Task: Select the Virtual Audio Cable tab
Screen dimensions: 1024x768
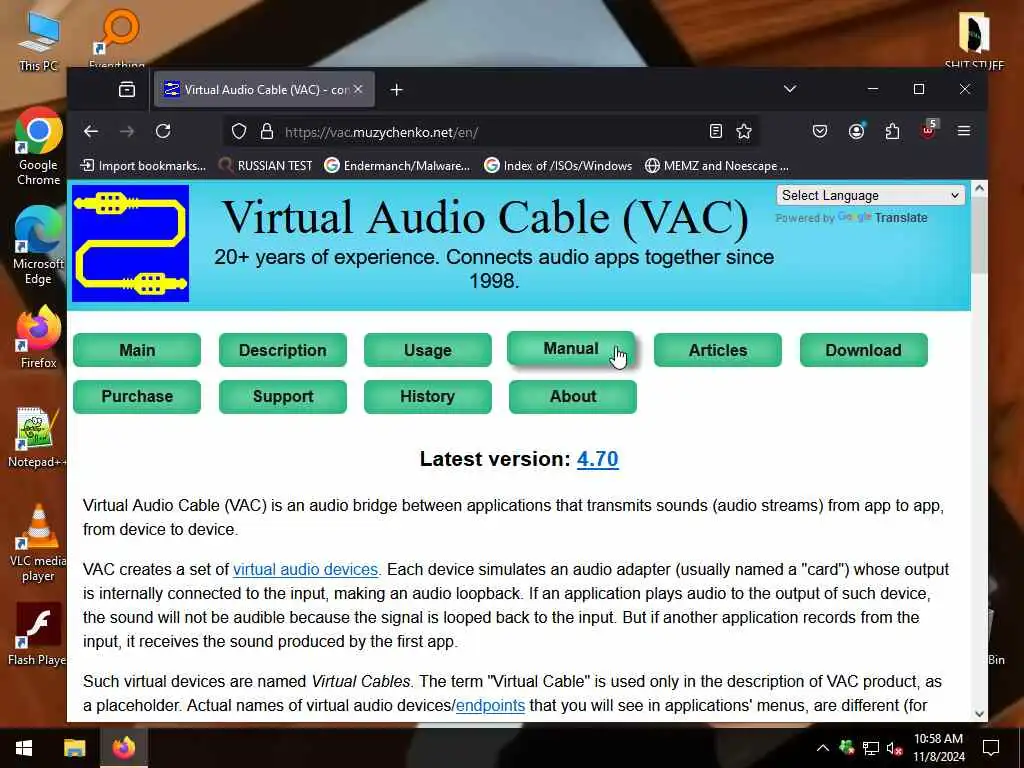Action: click(x=264, y=89)
